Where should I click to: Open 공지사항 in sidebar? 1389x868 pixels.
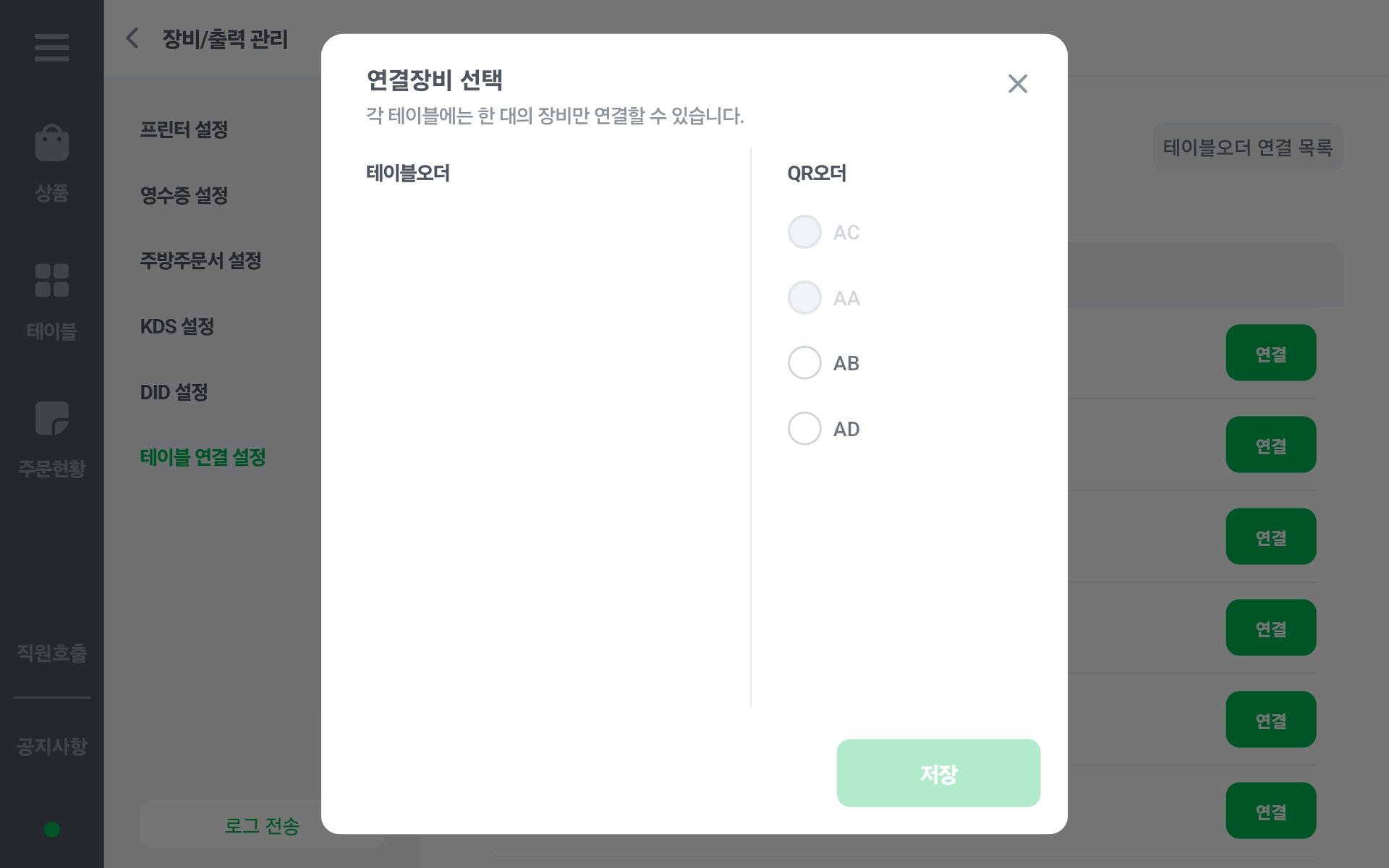coord(51,746)
